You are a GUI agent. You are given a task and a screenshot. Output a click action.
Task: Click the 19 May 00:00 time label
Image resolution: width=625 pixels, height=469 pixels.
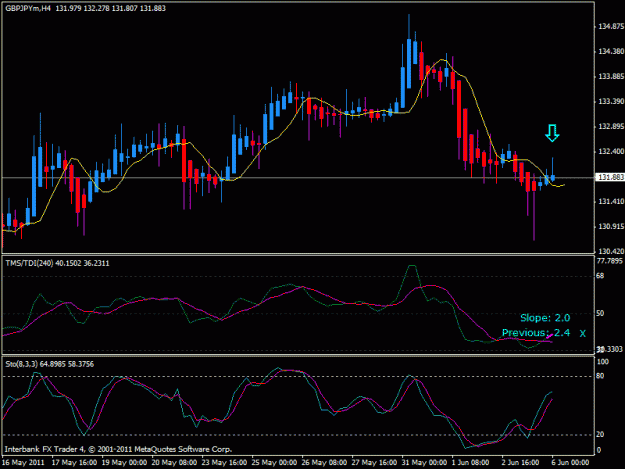click(124, 463)
